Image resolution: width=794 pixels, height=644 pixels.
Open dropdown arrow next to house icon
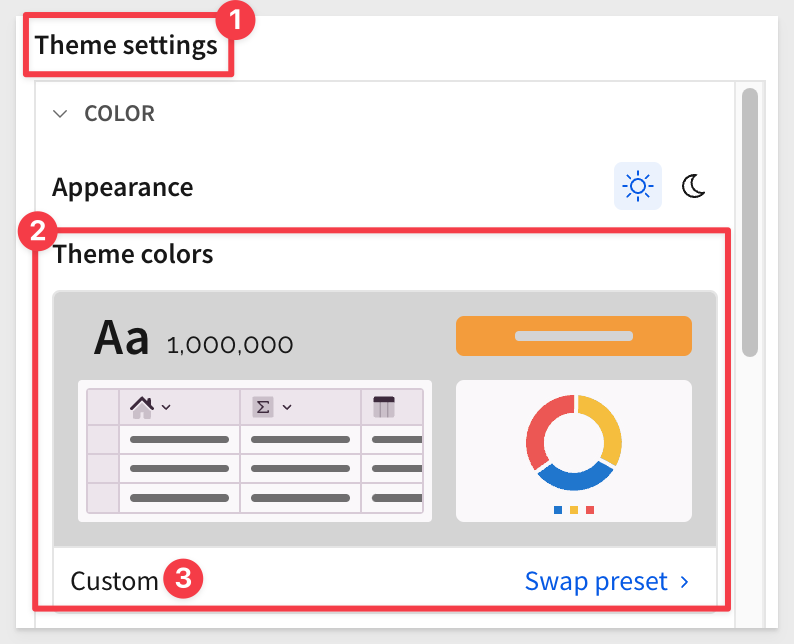[x=166, y=407]
